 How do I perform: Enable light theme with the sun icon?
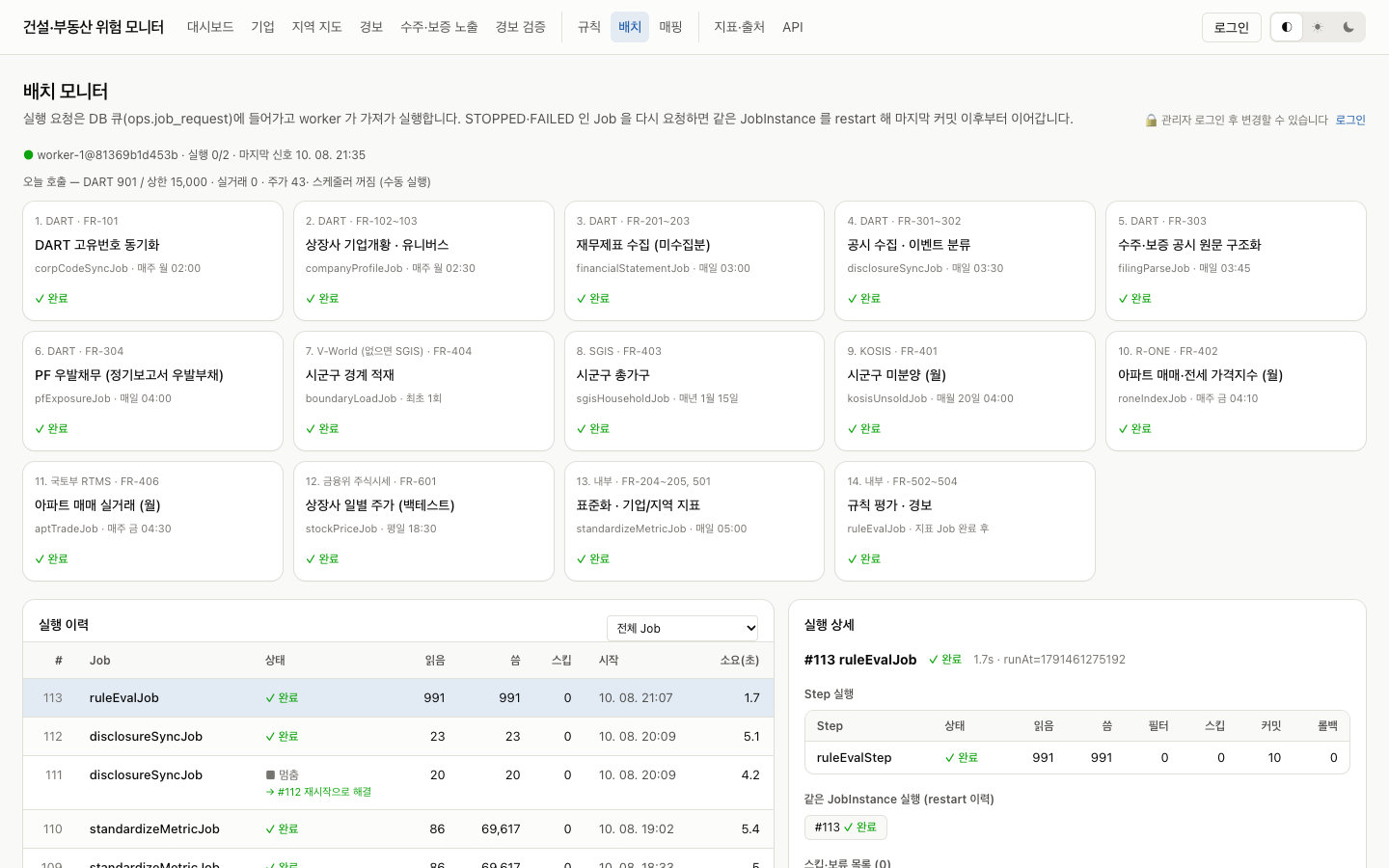(x=1318, y=27)
